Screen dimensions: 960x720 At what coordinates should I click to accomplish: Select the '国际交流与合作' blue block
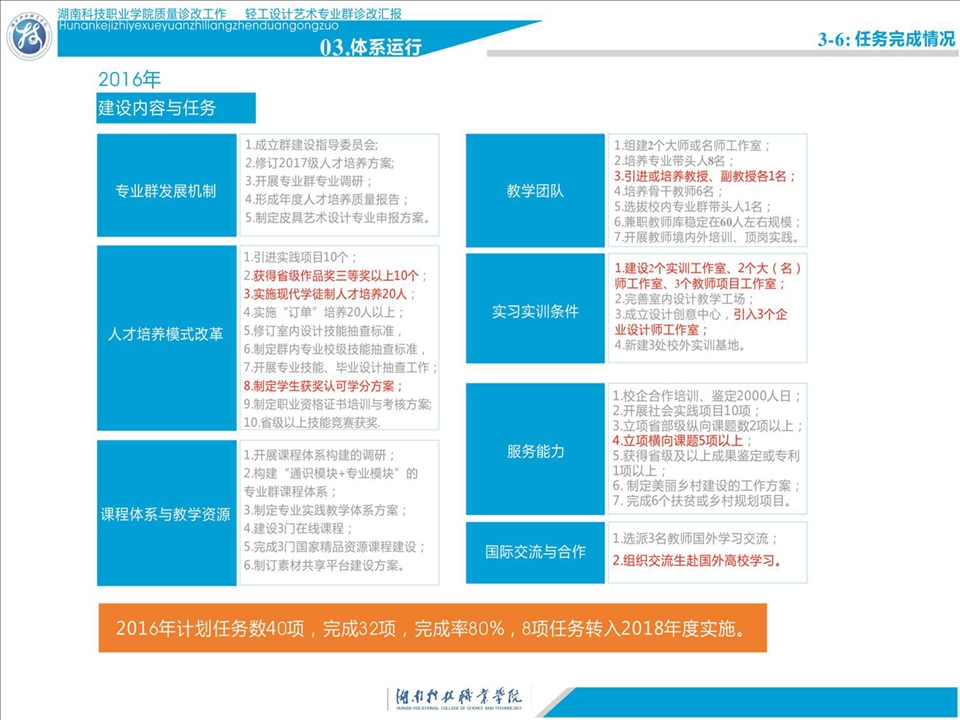click(x=535, y=552)
